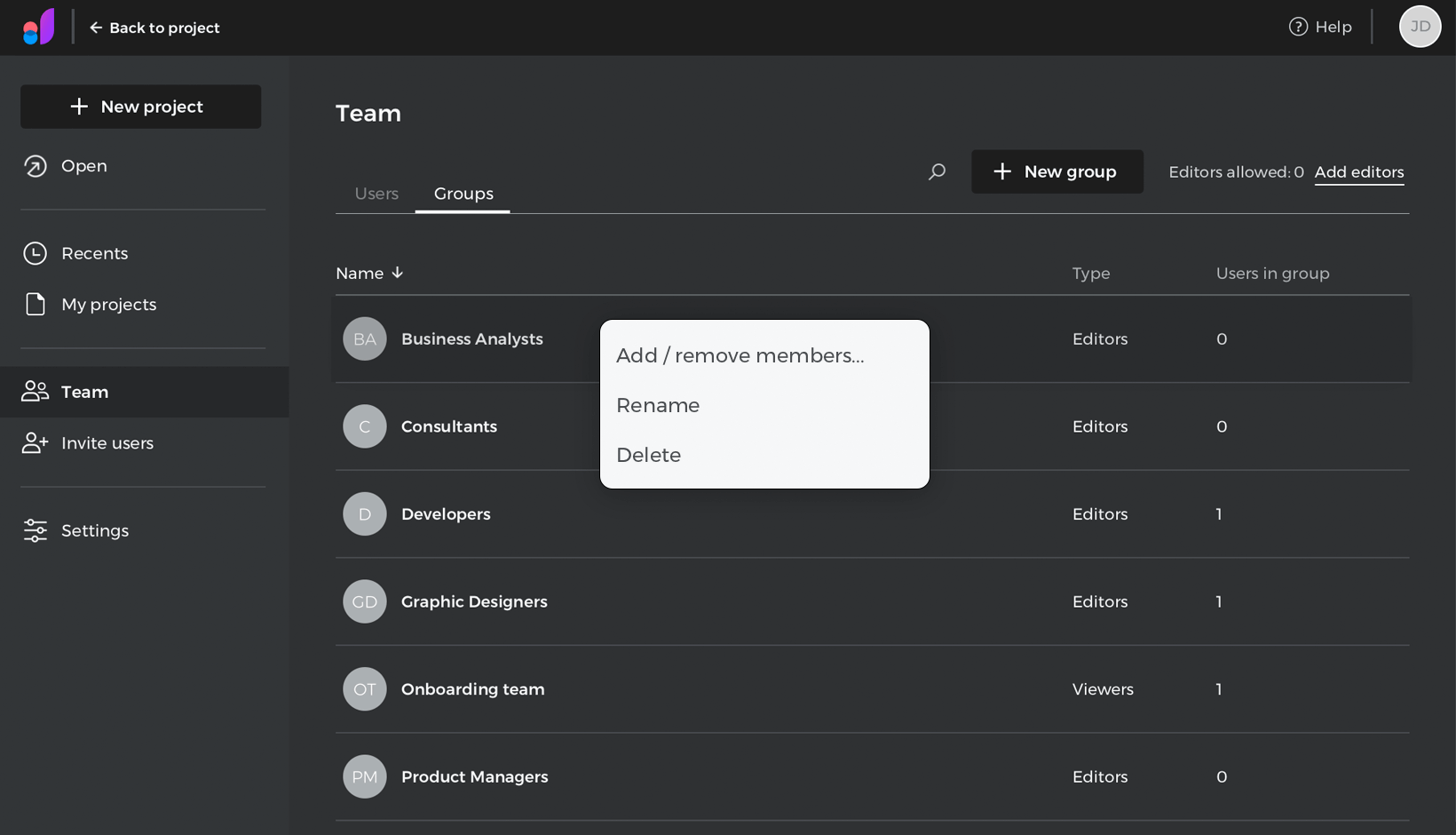The height and width of the screenshot is (835, 1456).
Task: Select the Graphic Designers group name
Action: point(474,601)
